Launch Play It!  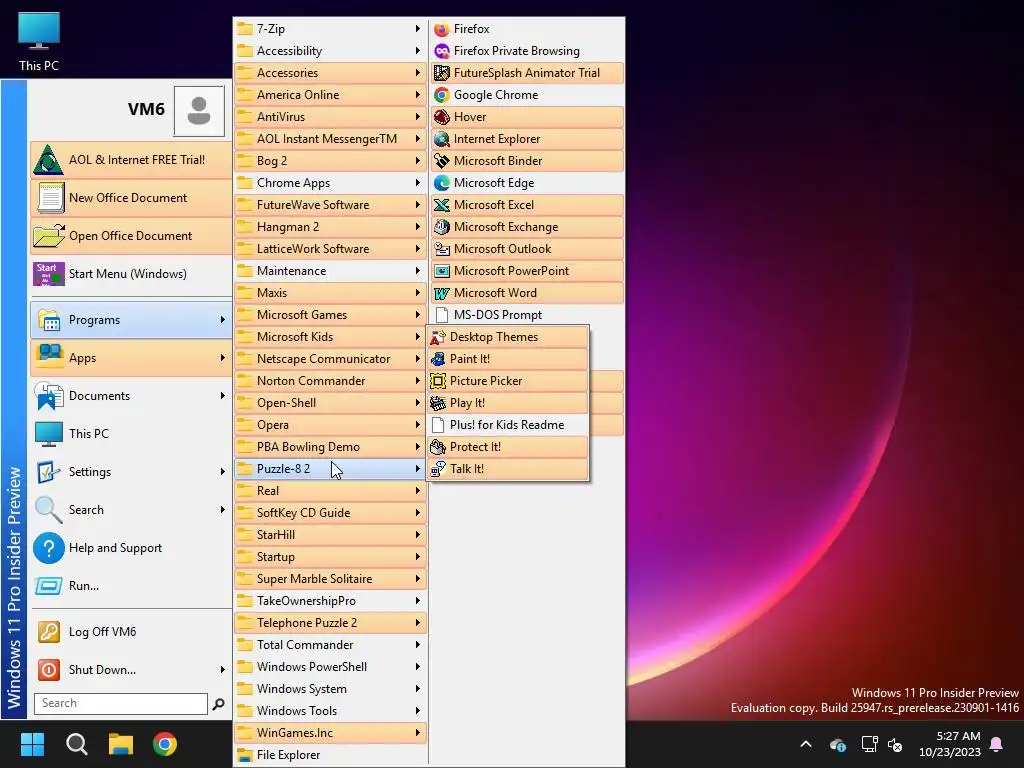(x=508, y=403)
